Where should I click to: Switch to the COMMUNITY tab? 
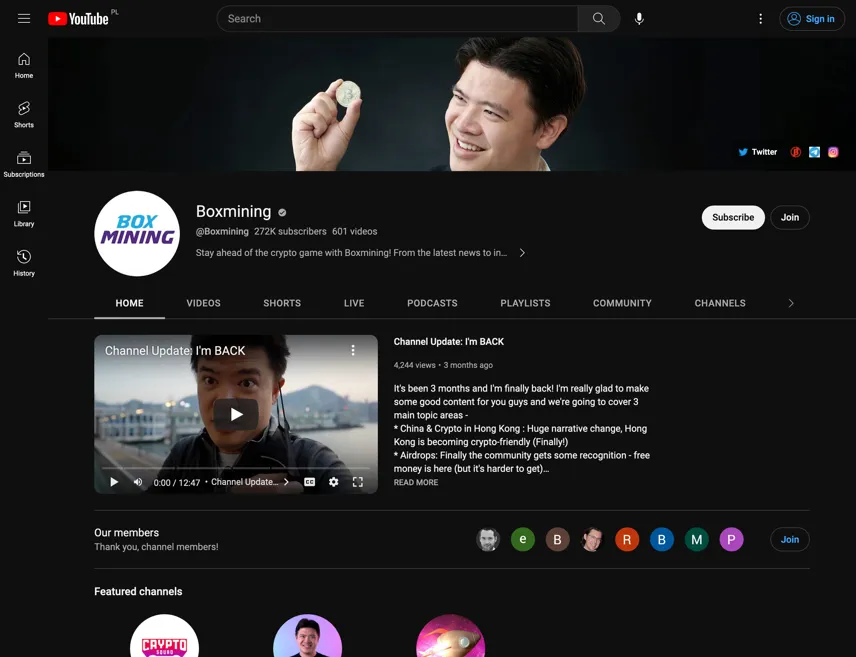pos(622,303)
